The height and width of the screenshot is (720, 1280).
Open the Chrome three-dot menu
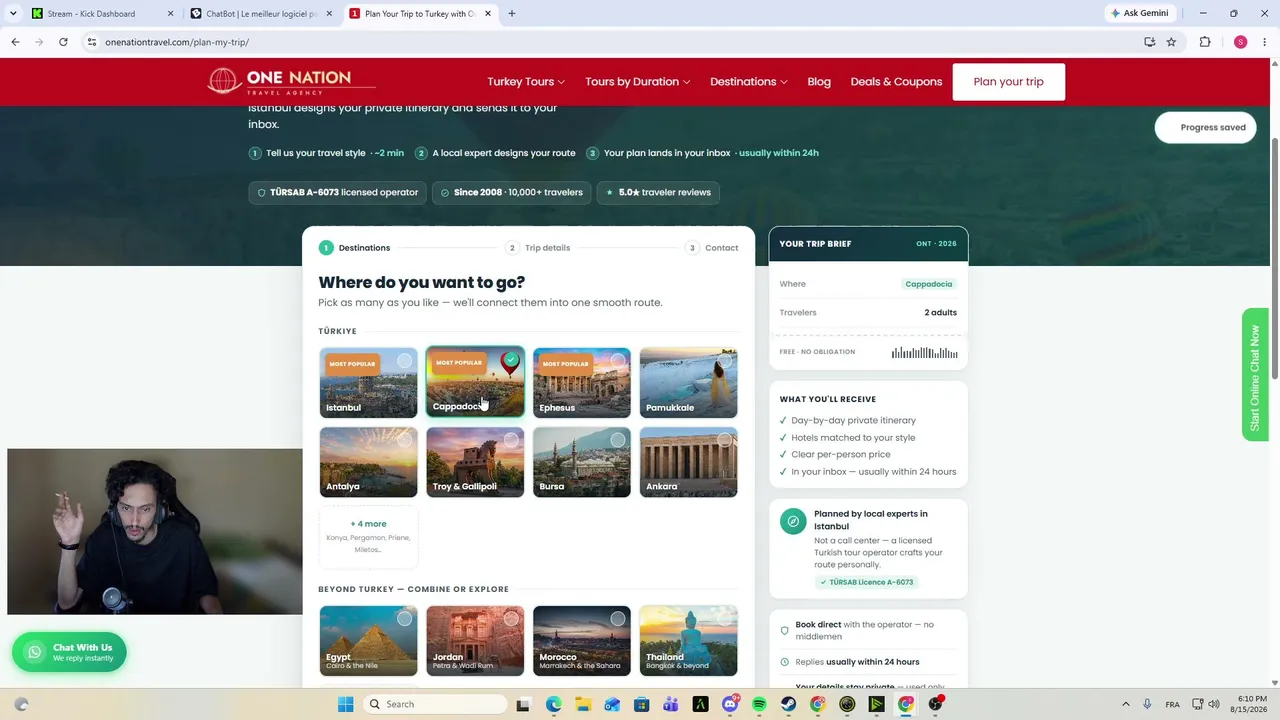[1264, 42]
